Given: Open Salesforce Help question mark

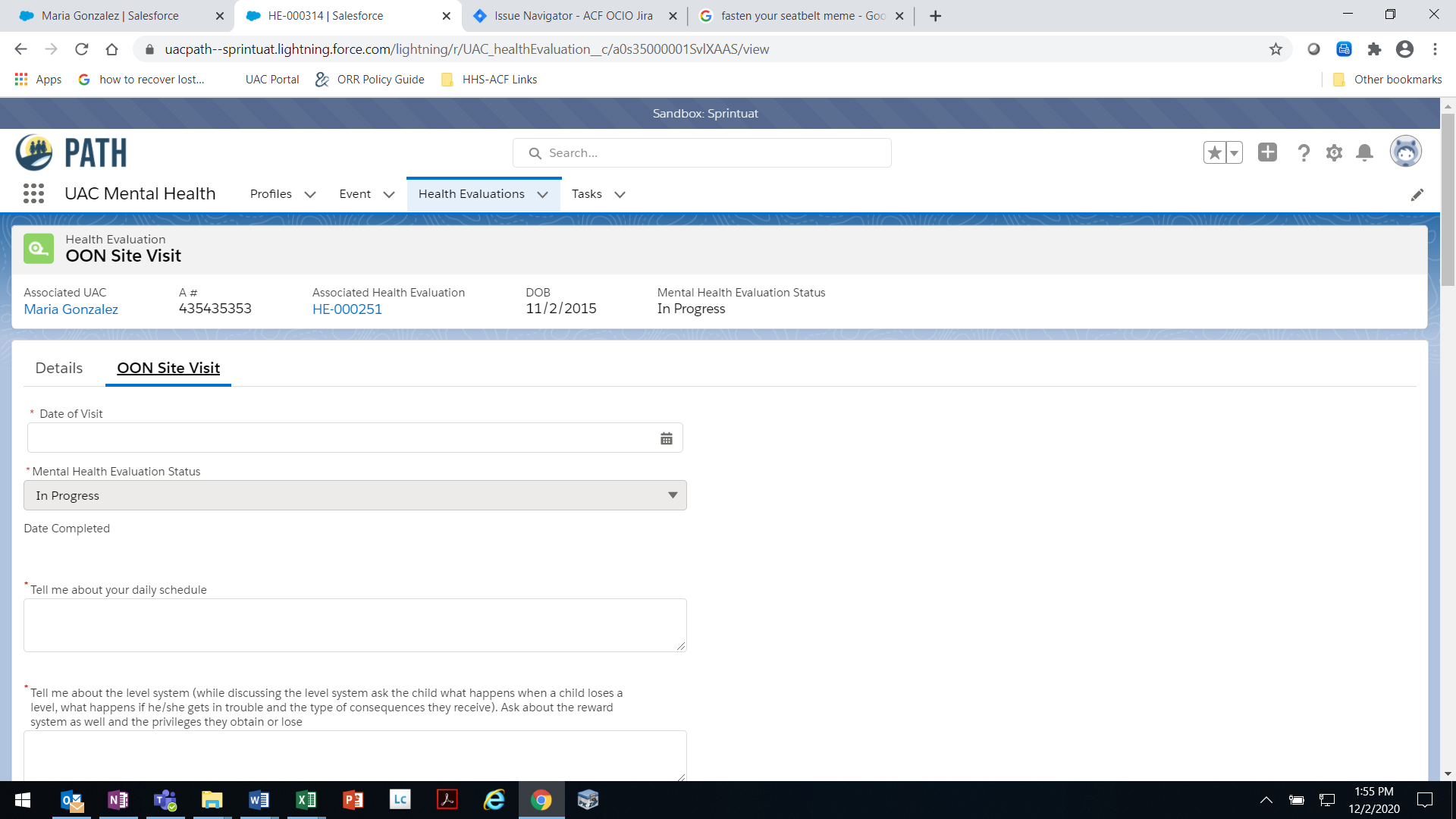Looking at the screenshot, I should (x=1304, y=153).
